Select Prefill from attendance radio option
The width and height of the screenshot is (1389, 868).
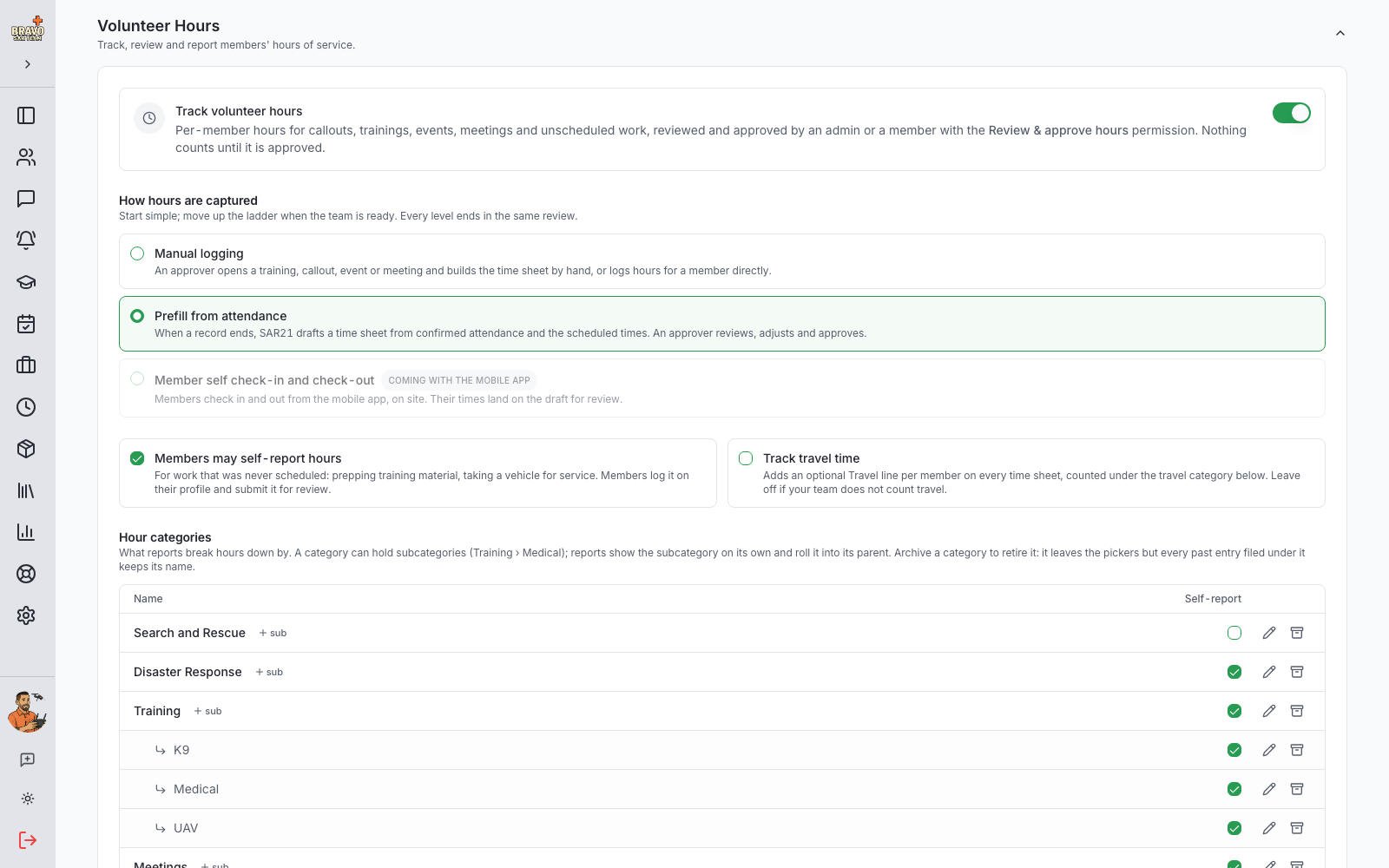[137, 316]
